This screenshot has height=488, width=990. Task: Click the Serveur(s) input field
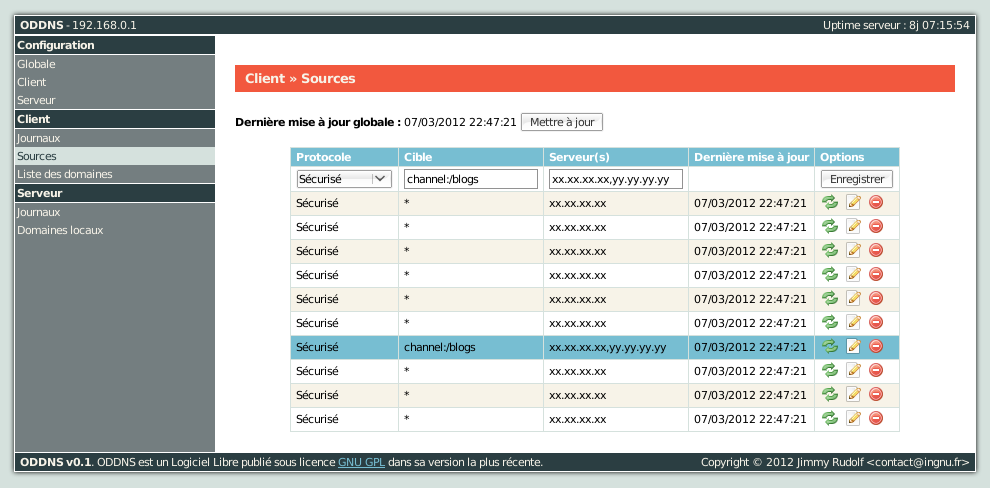(x=615, y=179)
